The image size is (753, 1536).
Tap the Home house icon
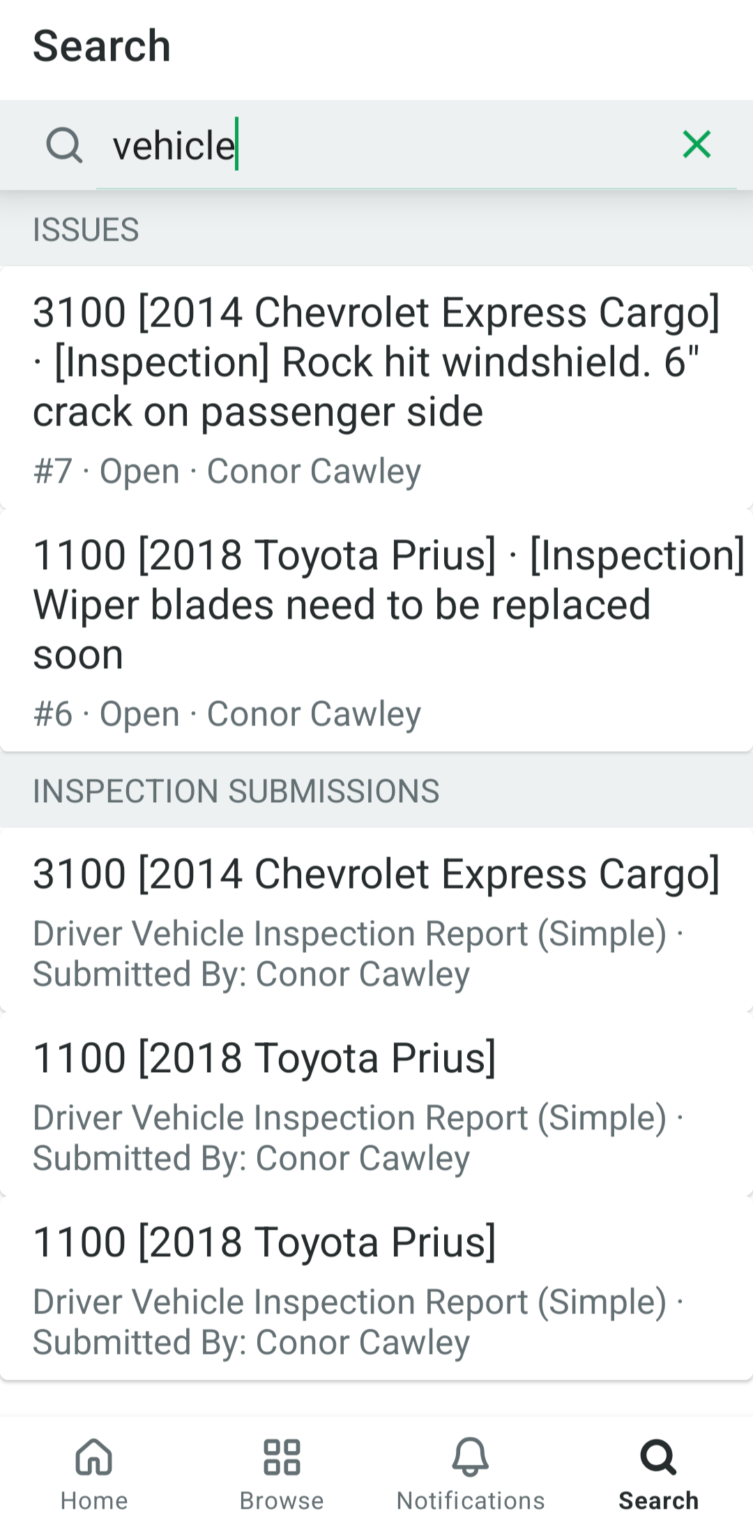point(94,1457)
